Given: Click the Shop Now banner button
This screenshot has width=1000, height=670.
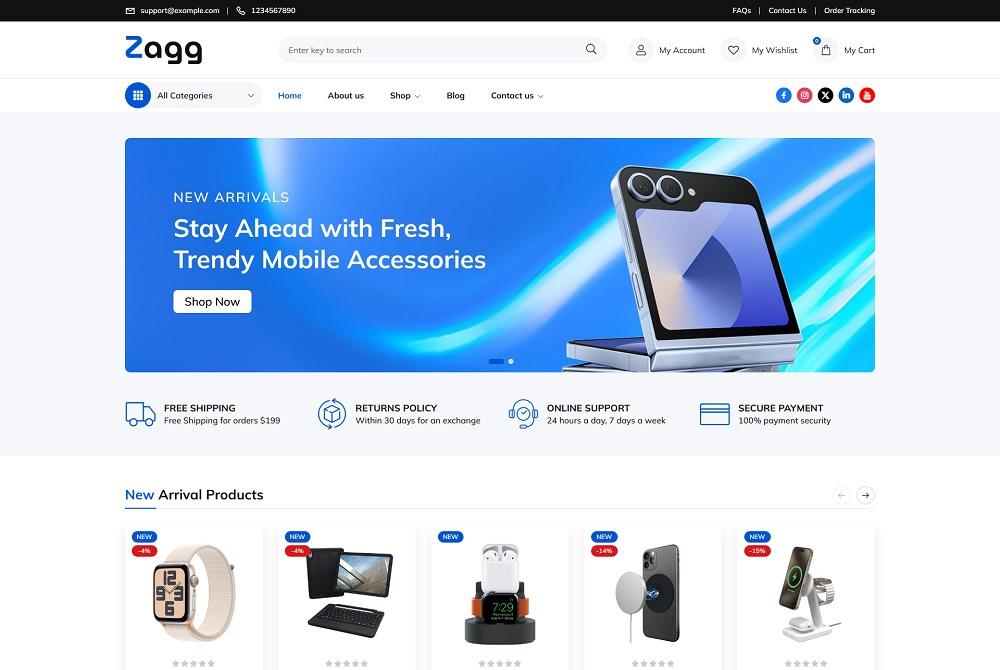Looking at the screenshot, I should pos(212,302).
